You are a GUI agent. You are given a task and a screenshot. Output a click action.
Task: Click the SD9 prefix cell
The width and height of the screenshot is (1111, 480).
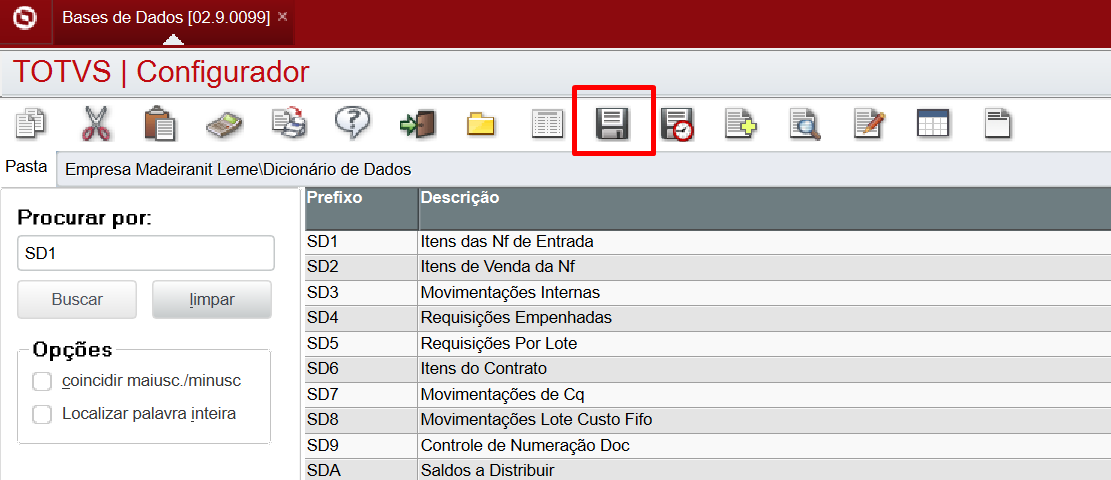click(x=361, y=446)
